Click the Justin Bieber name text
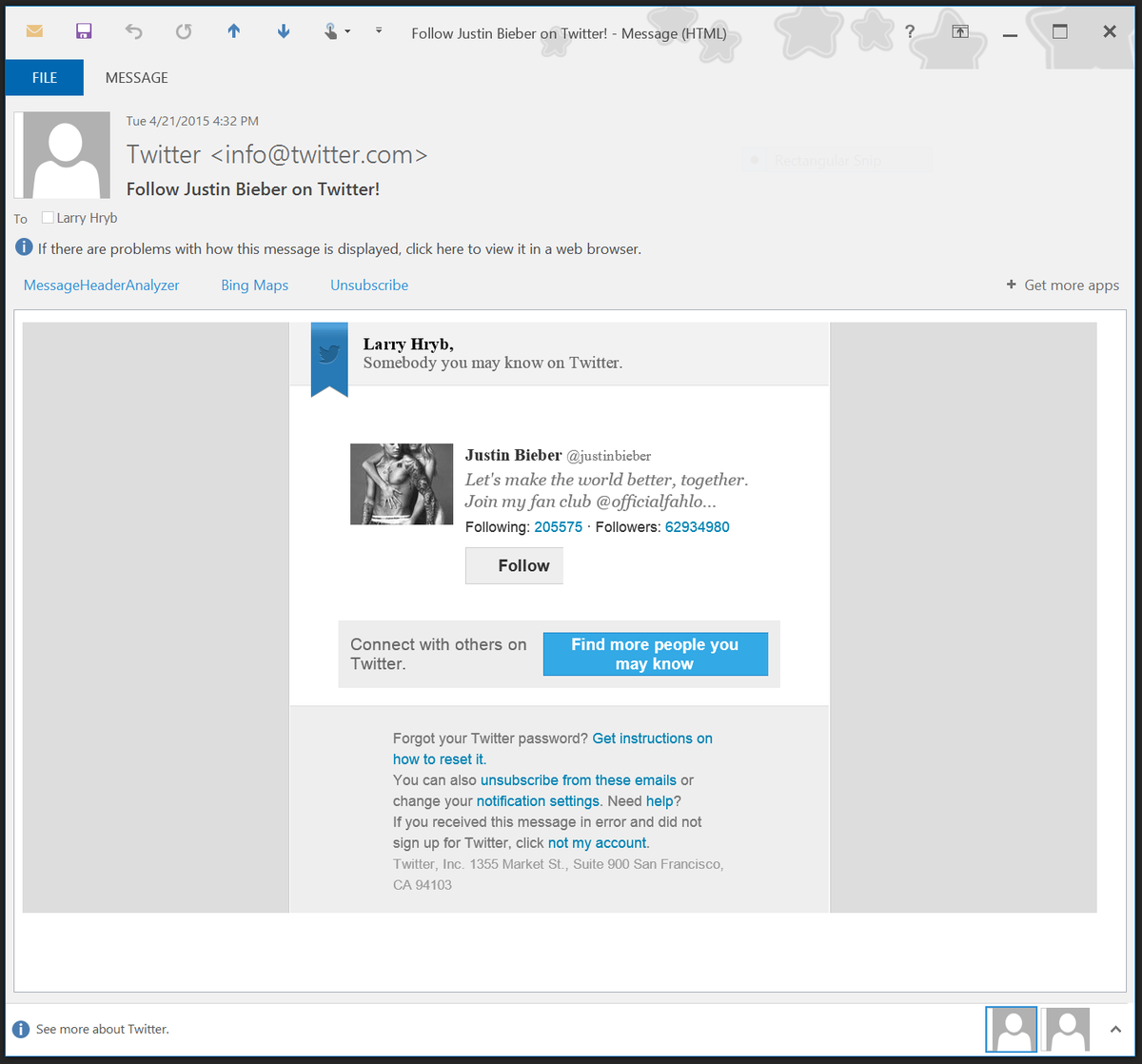The image size is (1142, 1064). (513, 455)
